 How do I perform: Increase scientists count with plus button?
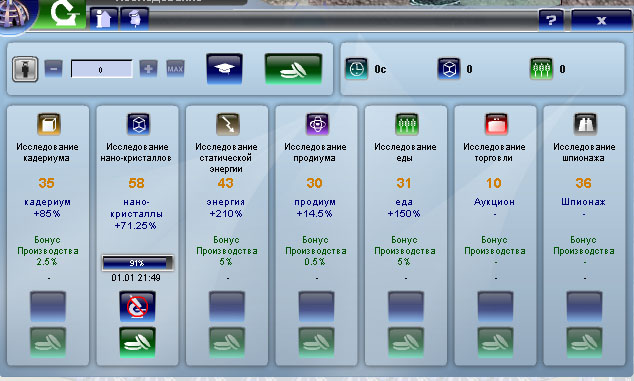(148, 69)
